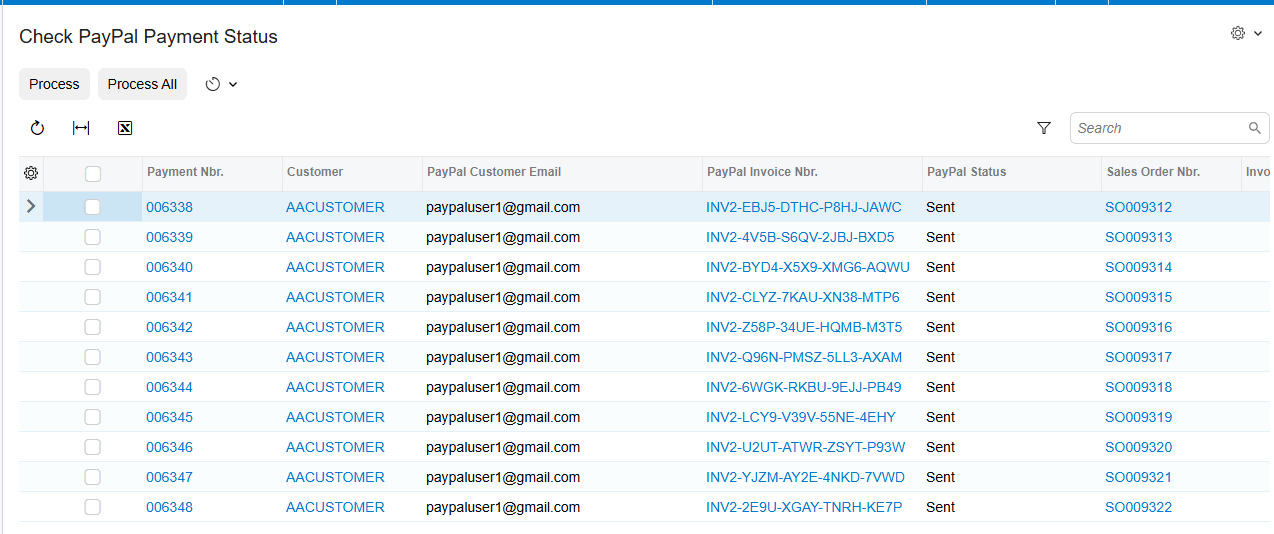Check the box for payment 006347
Viewport: 1274px width, 534px height.
tap(93, 477)
